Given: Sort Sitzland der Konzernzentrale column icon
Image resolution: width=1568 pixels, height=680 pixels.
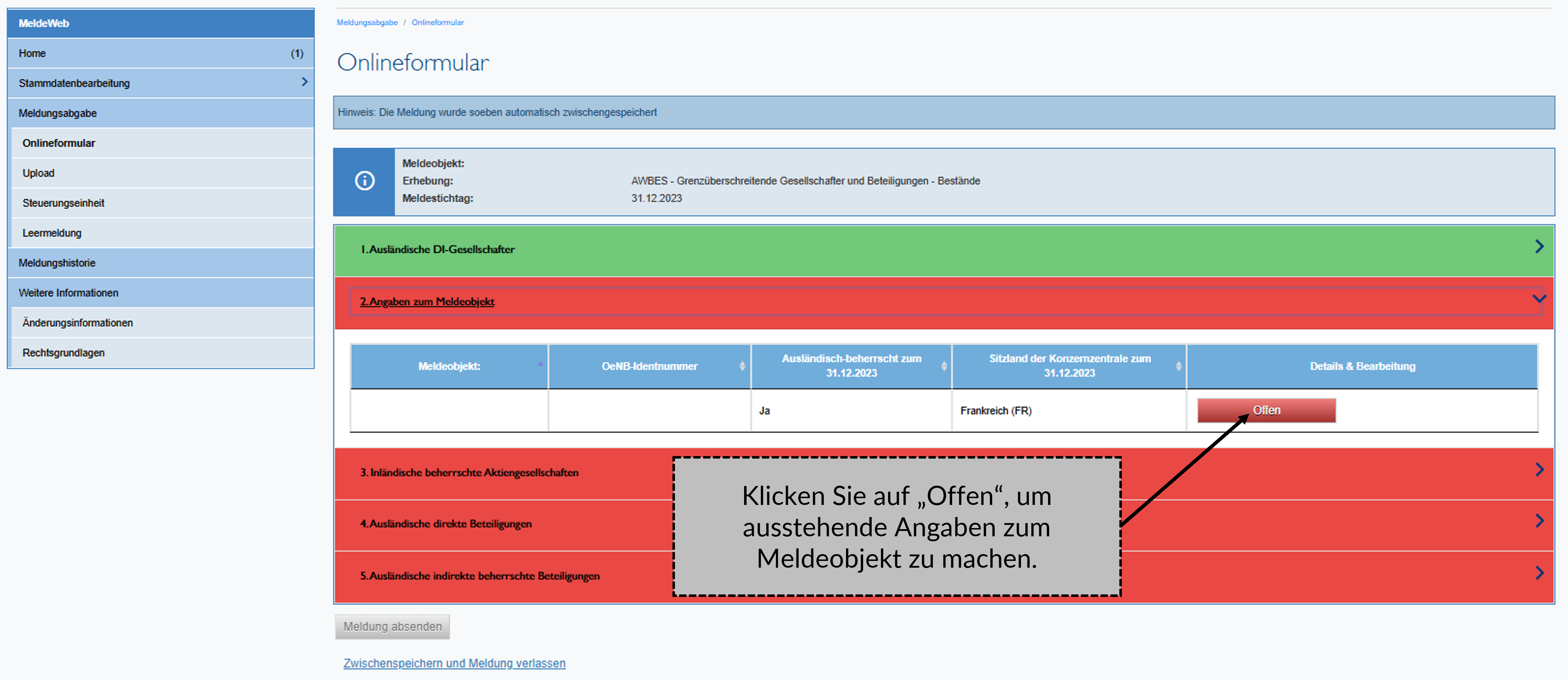Looking at the screenshot, I should coord(1178,366).
